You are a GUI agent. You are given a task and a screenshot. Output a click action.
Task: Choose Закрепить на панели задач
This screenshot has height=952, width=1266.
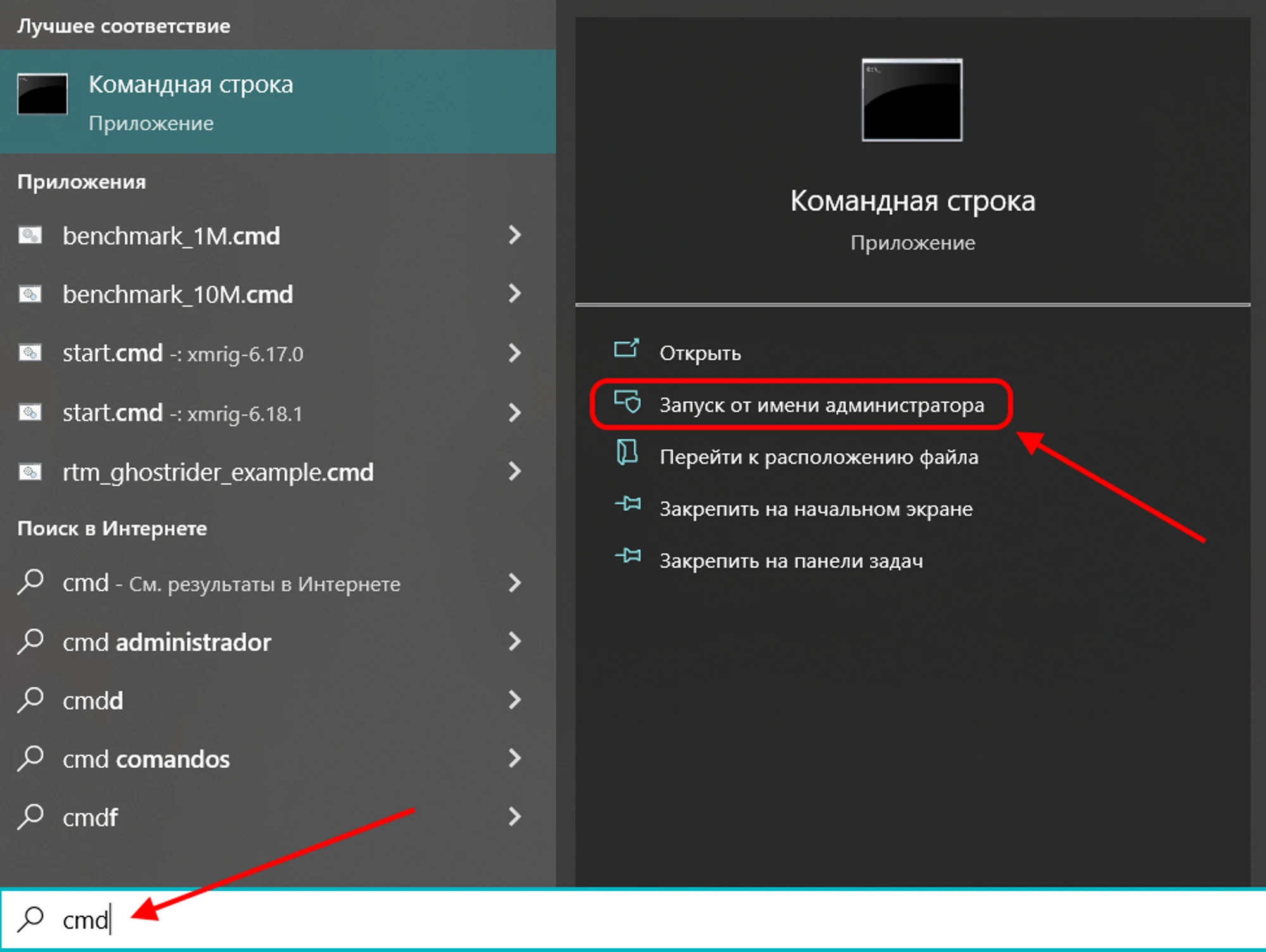[791, 561]
